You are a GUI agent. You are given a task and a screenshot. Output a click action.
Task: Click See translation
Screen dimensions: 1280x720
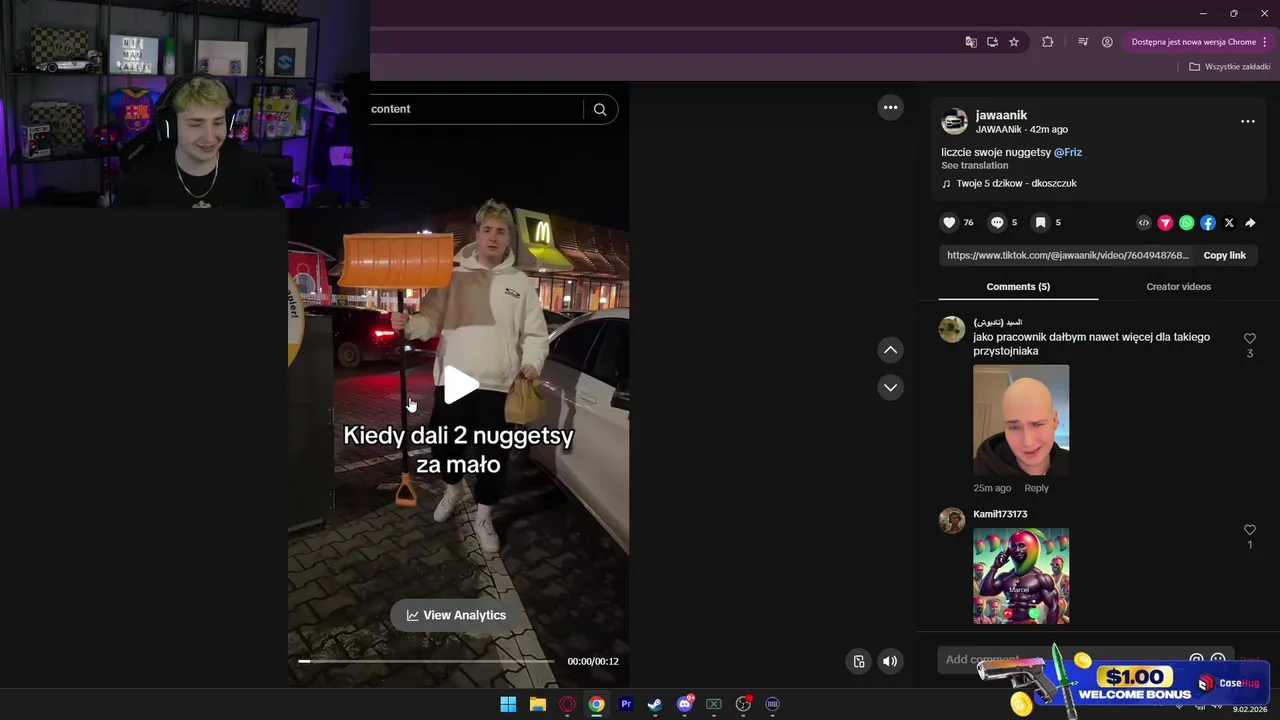click(x=974, y=166)
